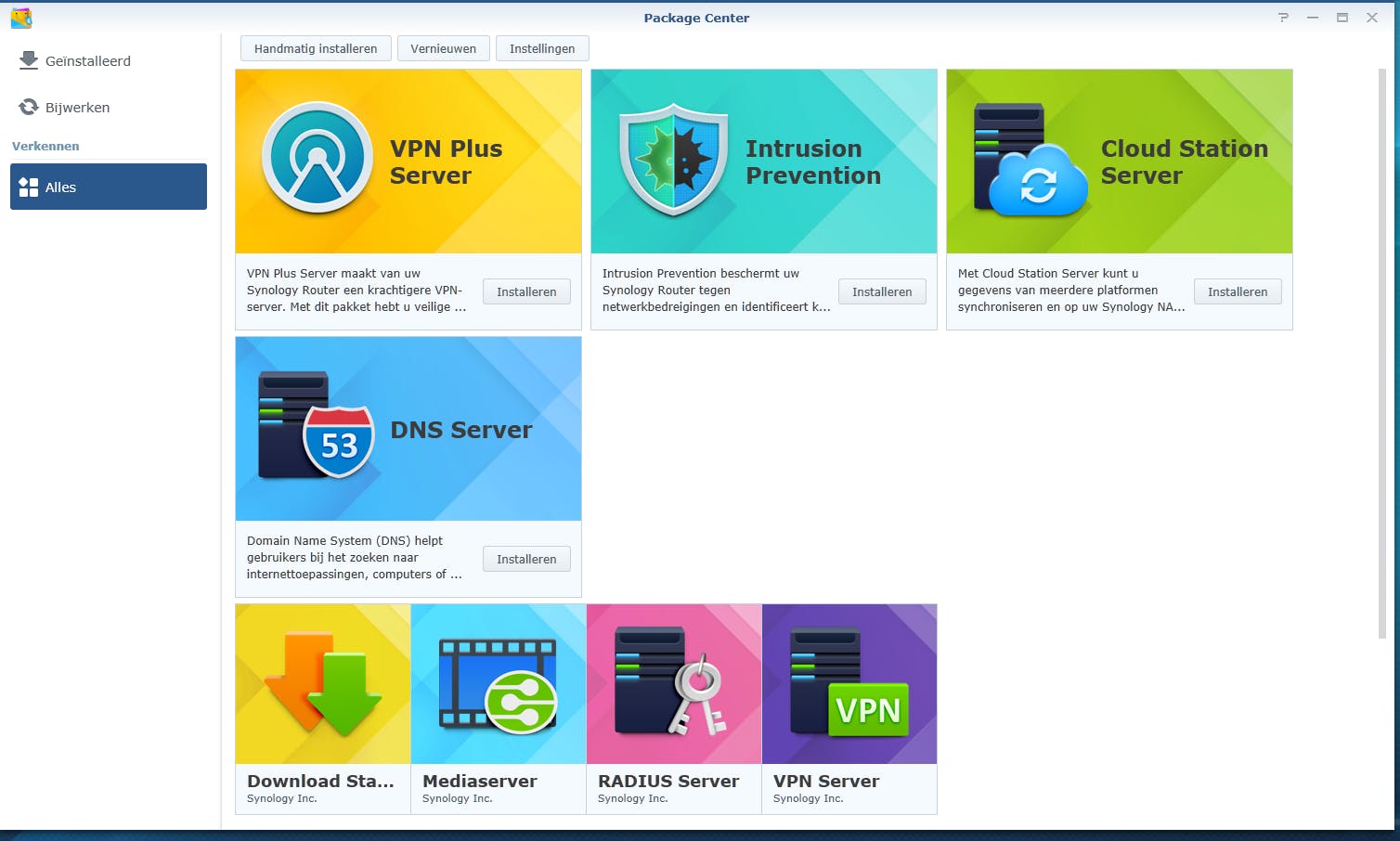Click the vertical scrollbar of package list

click(1382, 354)
